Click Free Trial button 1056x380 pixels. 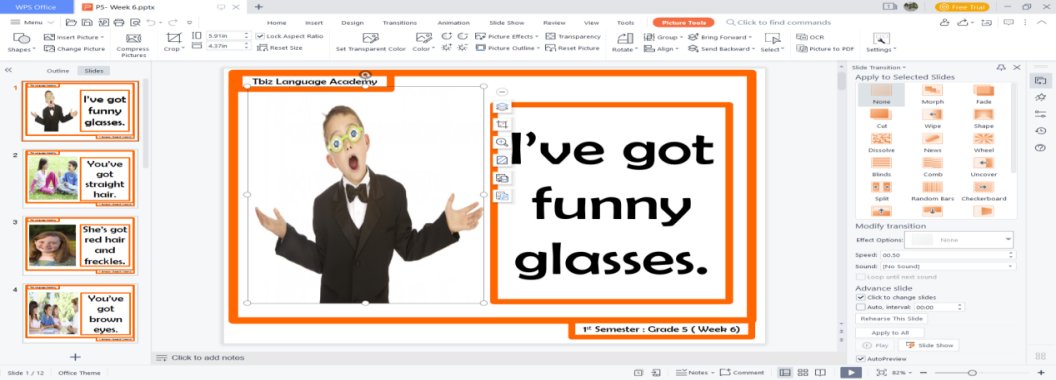pos(962,7)
